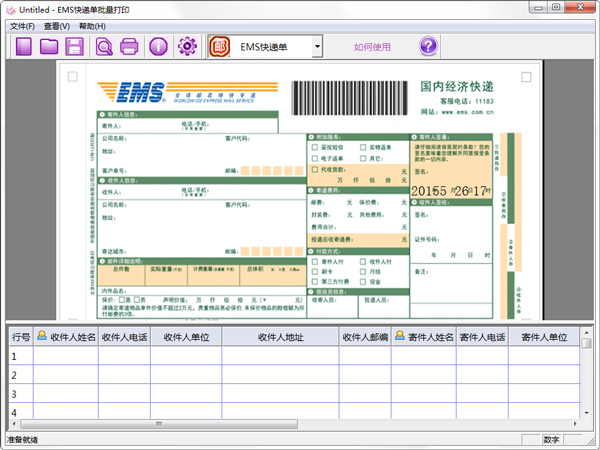Viewport: 600px width, 450px height.
Task: Check the 寄件人付 payment box
Action: [x=315, y=262]
